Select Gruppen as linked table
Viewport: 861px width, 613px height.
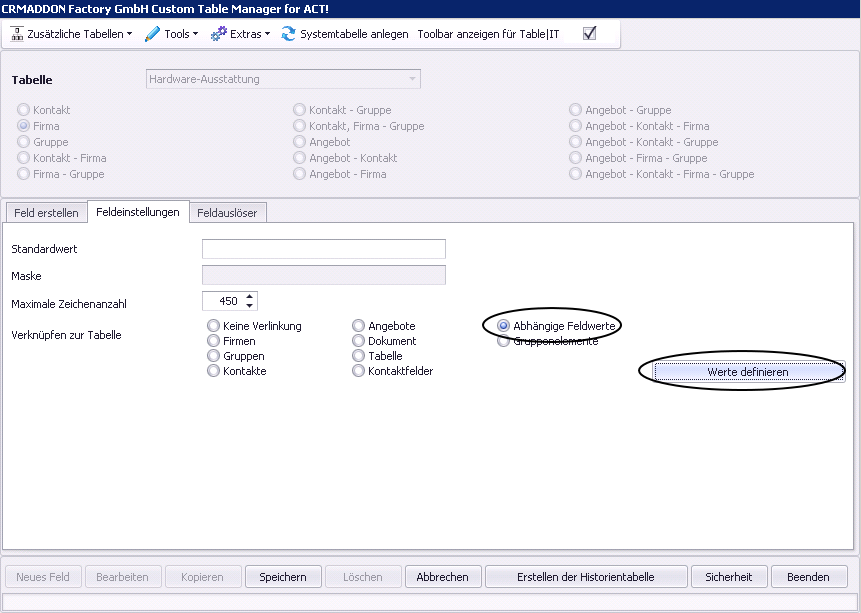213,356
